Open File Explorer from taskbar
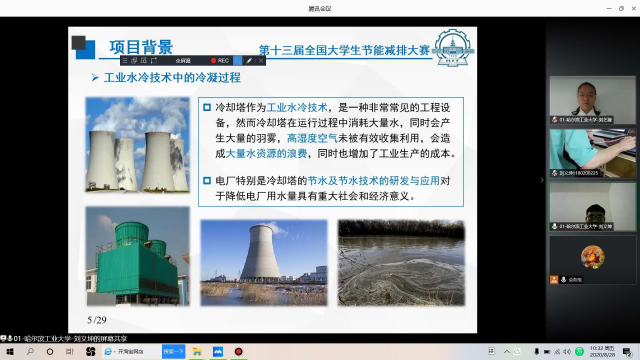 tap(197, 351)
